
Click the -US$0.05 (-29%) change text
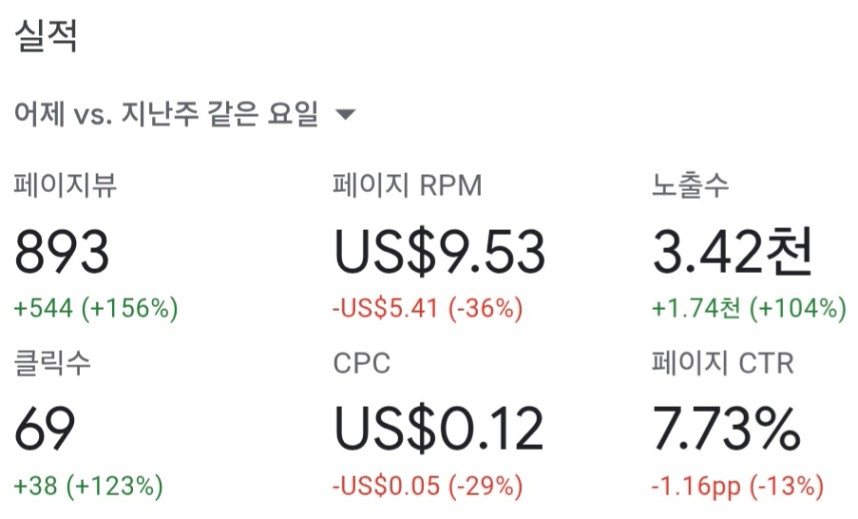[427, 486]
